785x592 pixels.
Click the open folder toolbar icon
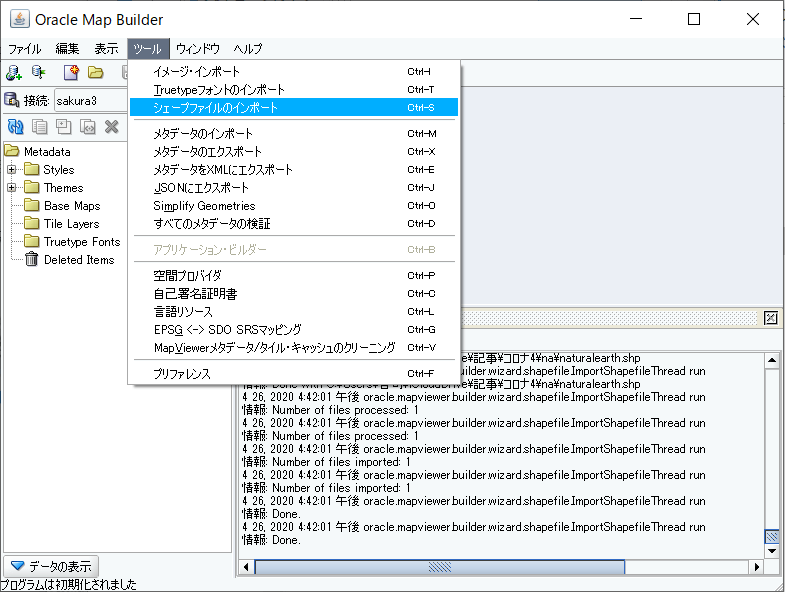[96, 73]
